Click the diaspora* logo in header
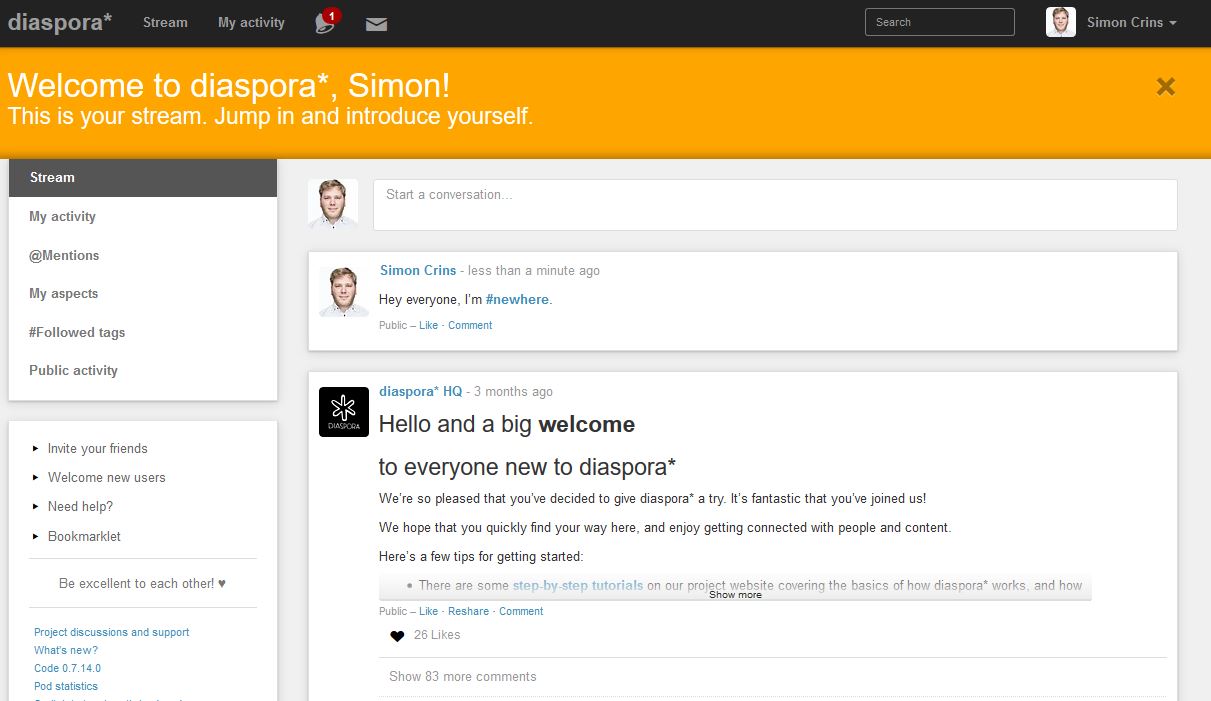 coord(60,22)
